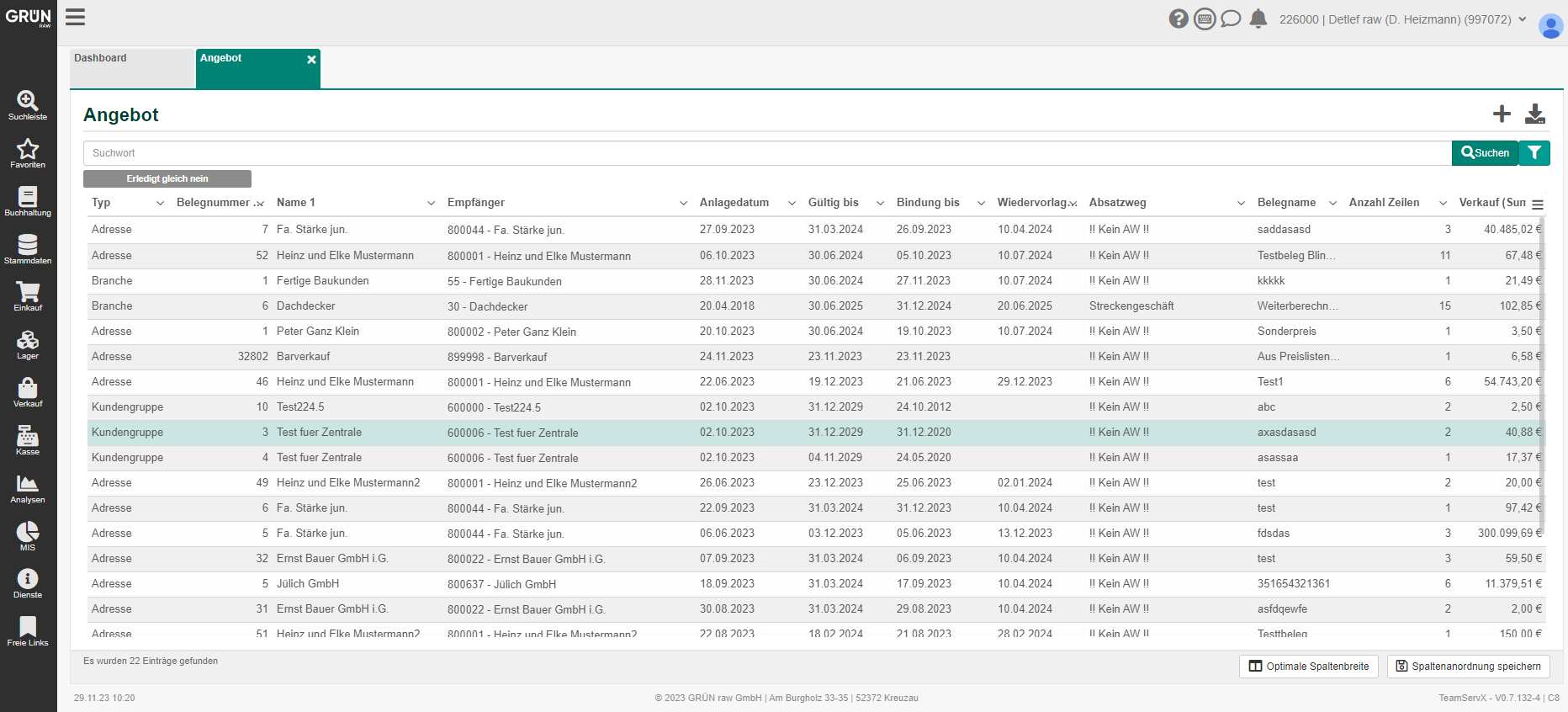This screenshot has height=712, width=1568.
Task: Open the Empfänger column dropdown arrow
Action: coord(683,203)
